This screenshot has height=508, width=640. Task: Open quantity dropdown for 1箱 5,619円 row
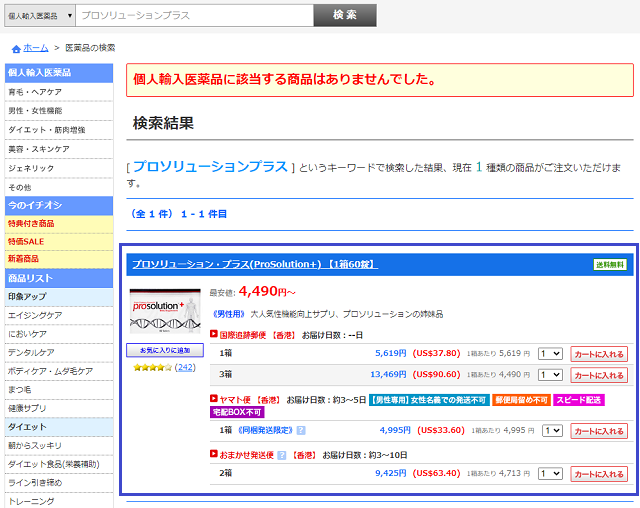(550, 354)
